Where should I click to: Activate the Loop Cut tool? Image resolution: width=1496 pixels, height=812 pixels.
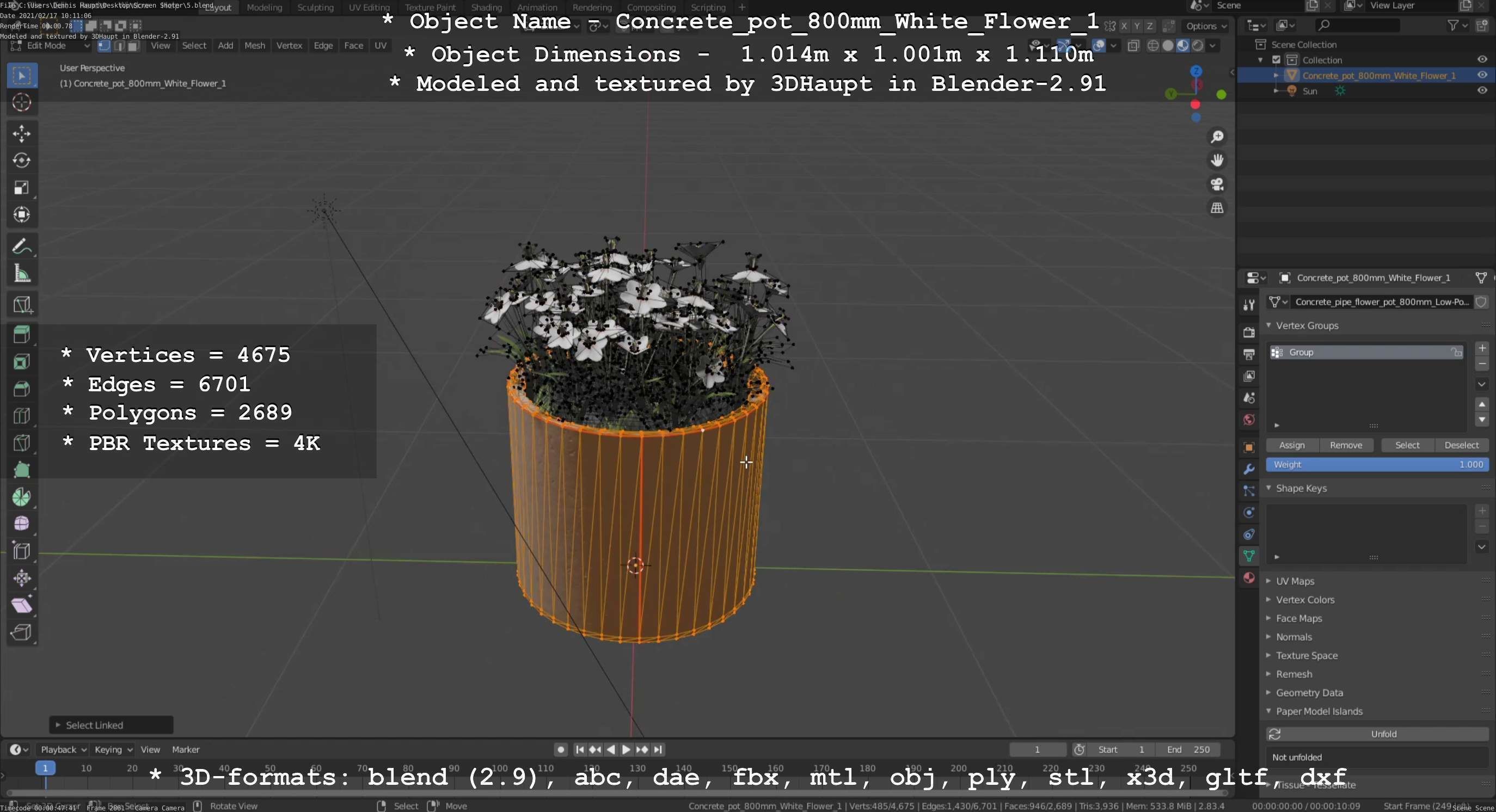click(x=22, y=416)
